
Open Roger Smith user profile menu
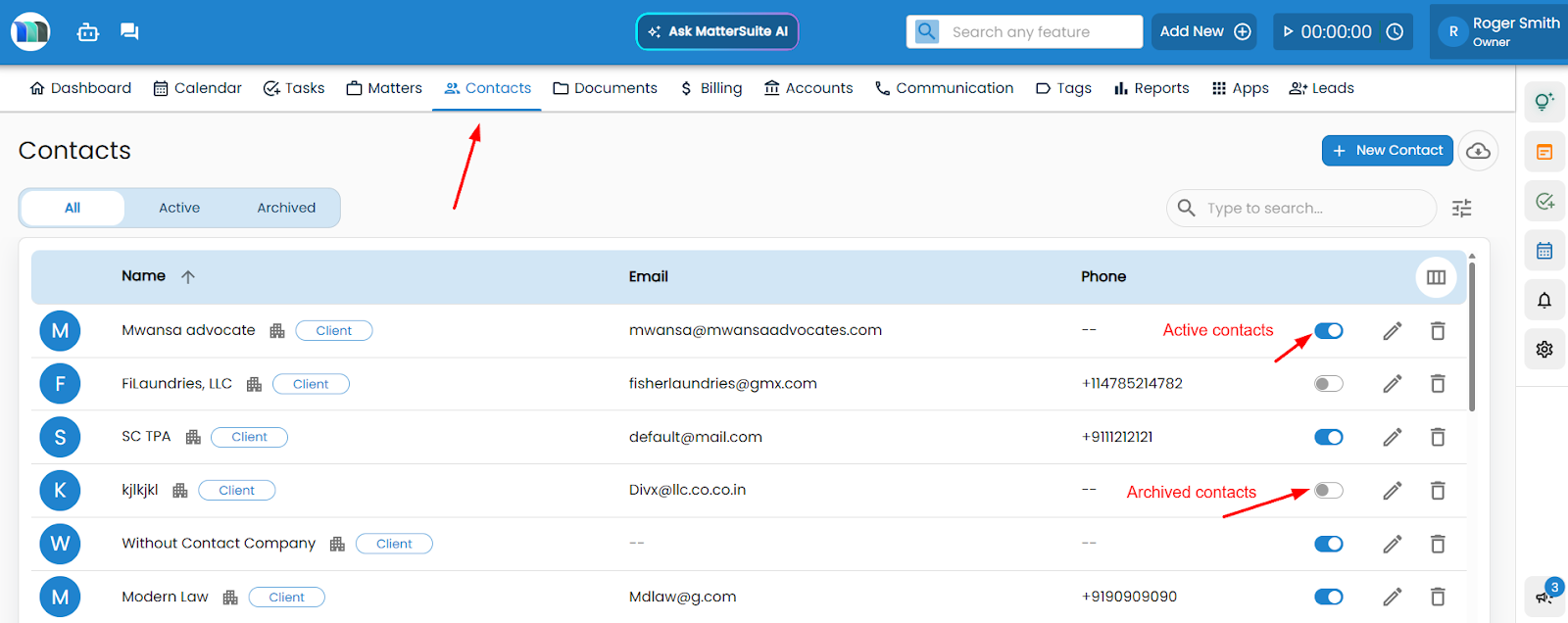(1498, 31)
